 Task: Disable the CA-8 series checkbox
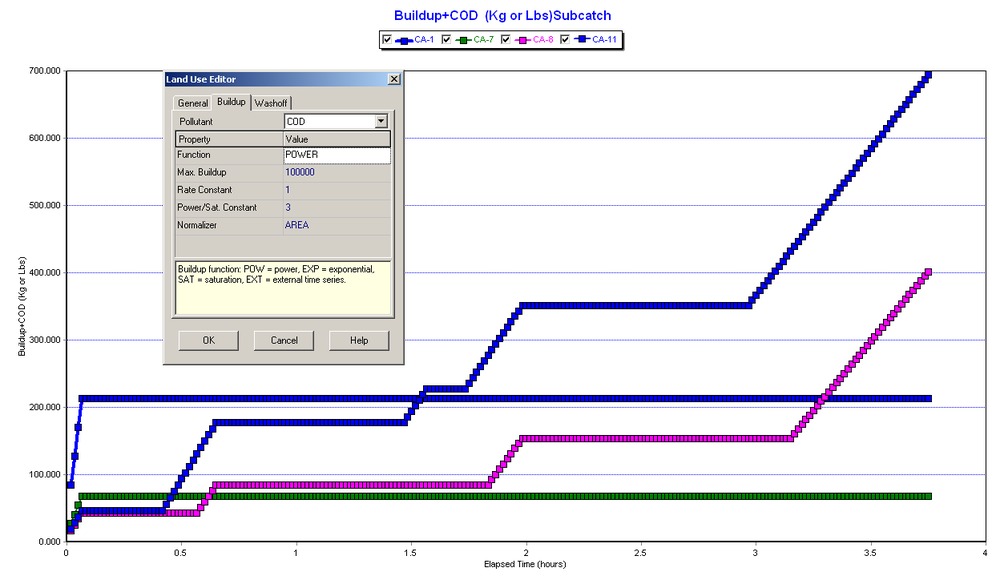coord(505,39)
